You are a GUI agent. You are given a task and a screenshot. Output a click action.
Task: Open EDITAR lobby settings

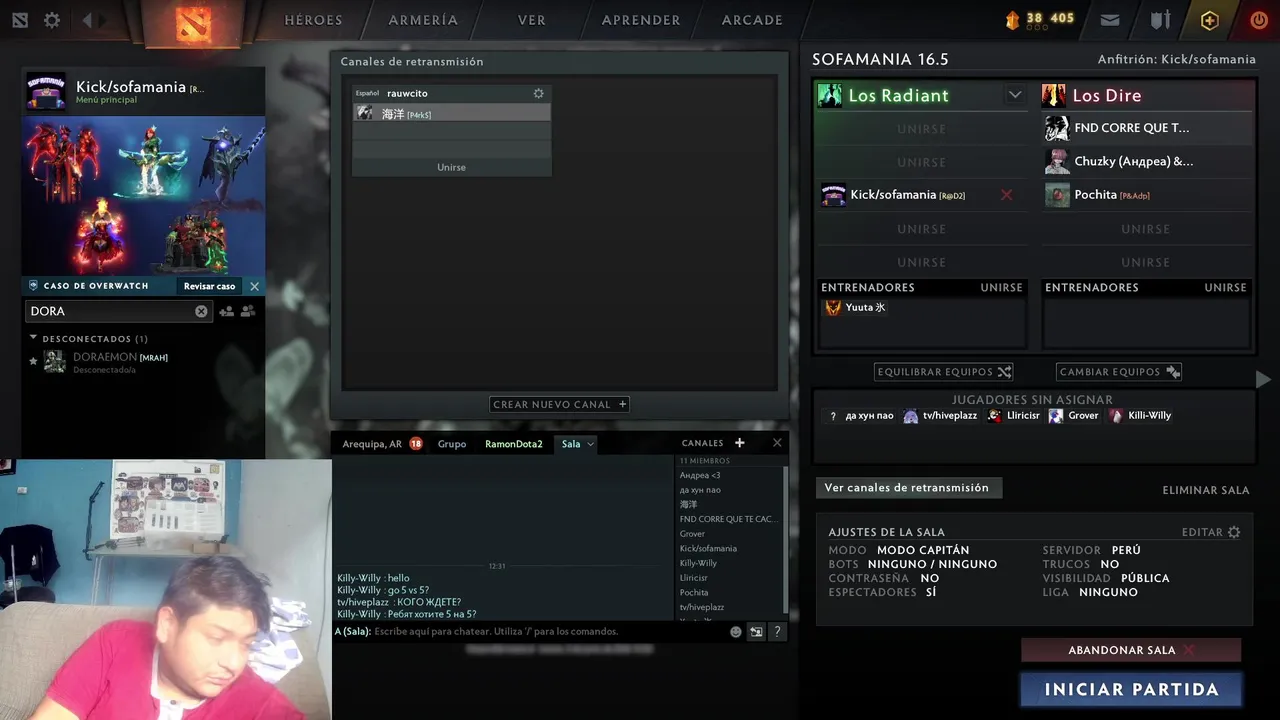(x=1211, y=532)
